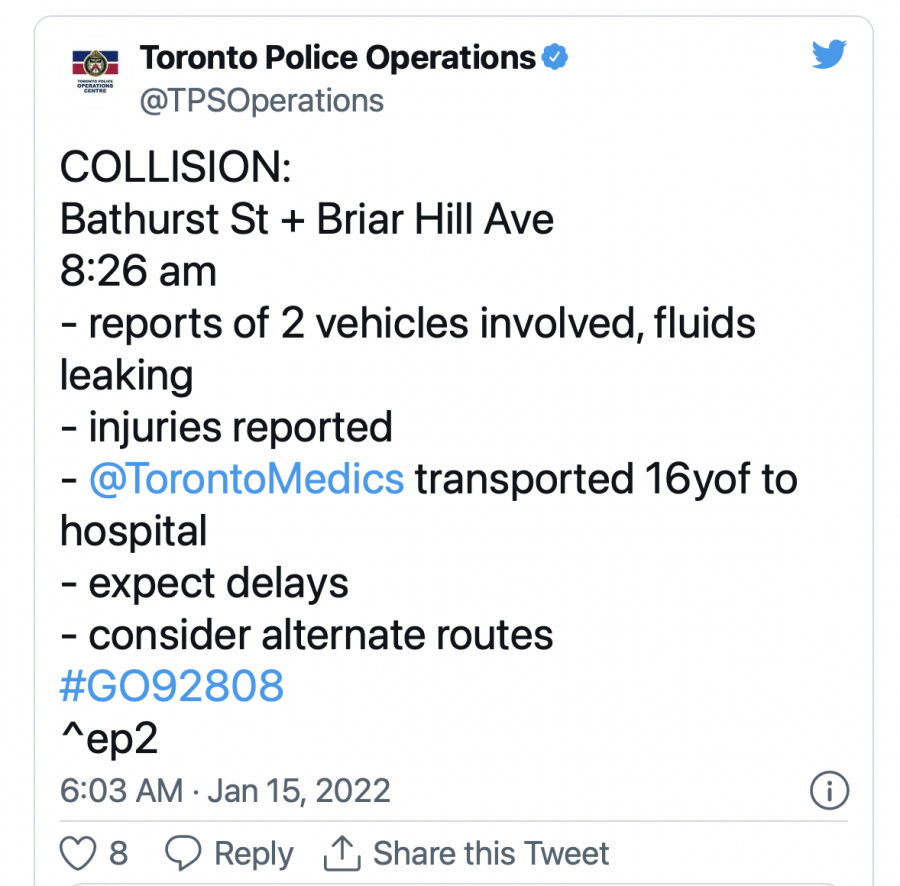Click the blue verified badge
This screenshot has height=886, width=900.
[x=555, y=58]
